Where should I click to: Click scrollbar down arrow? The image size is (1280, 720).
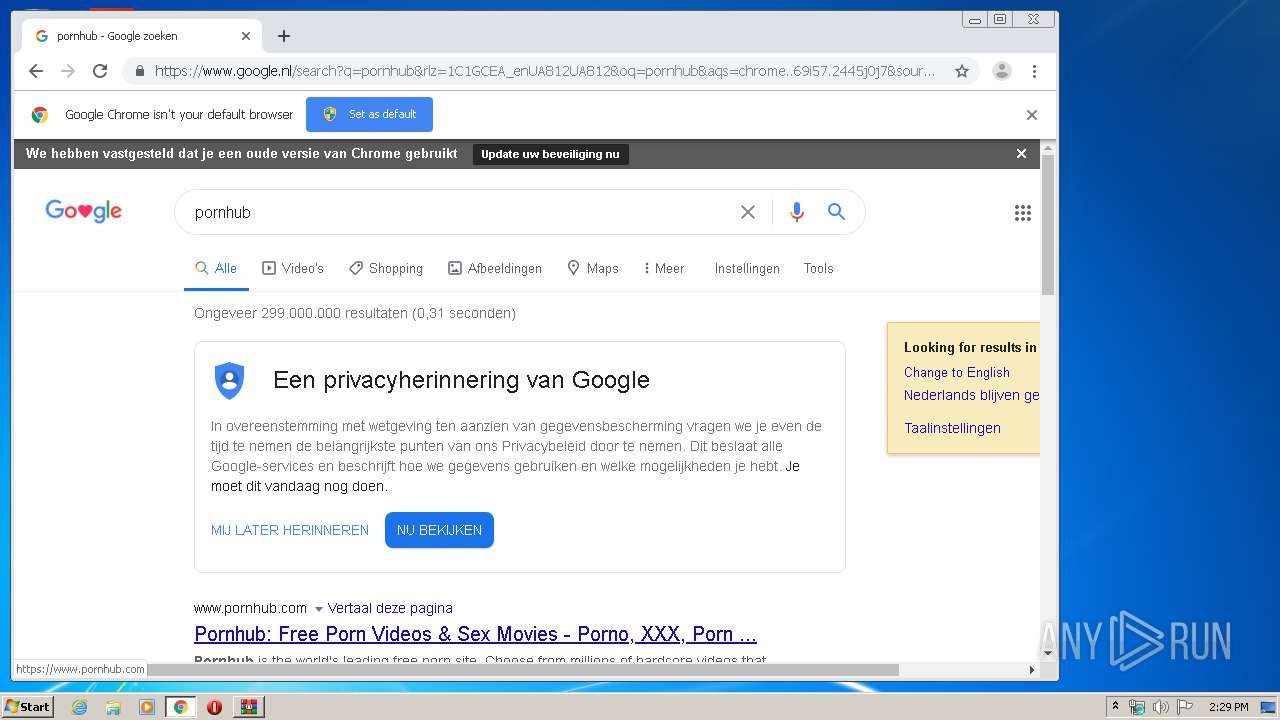click(1048, 653)
